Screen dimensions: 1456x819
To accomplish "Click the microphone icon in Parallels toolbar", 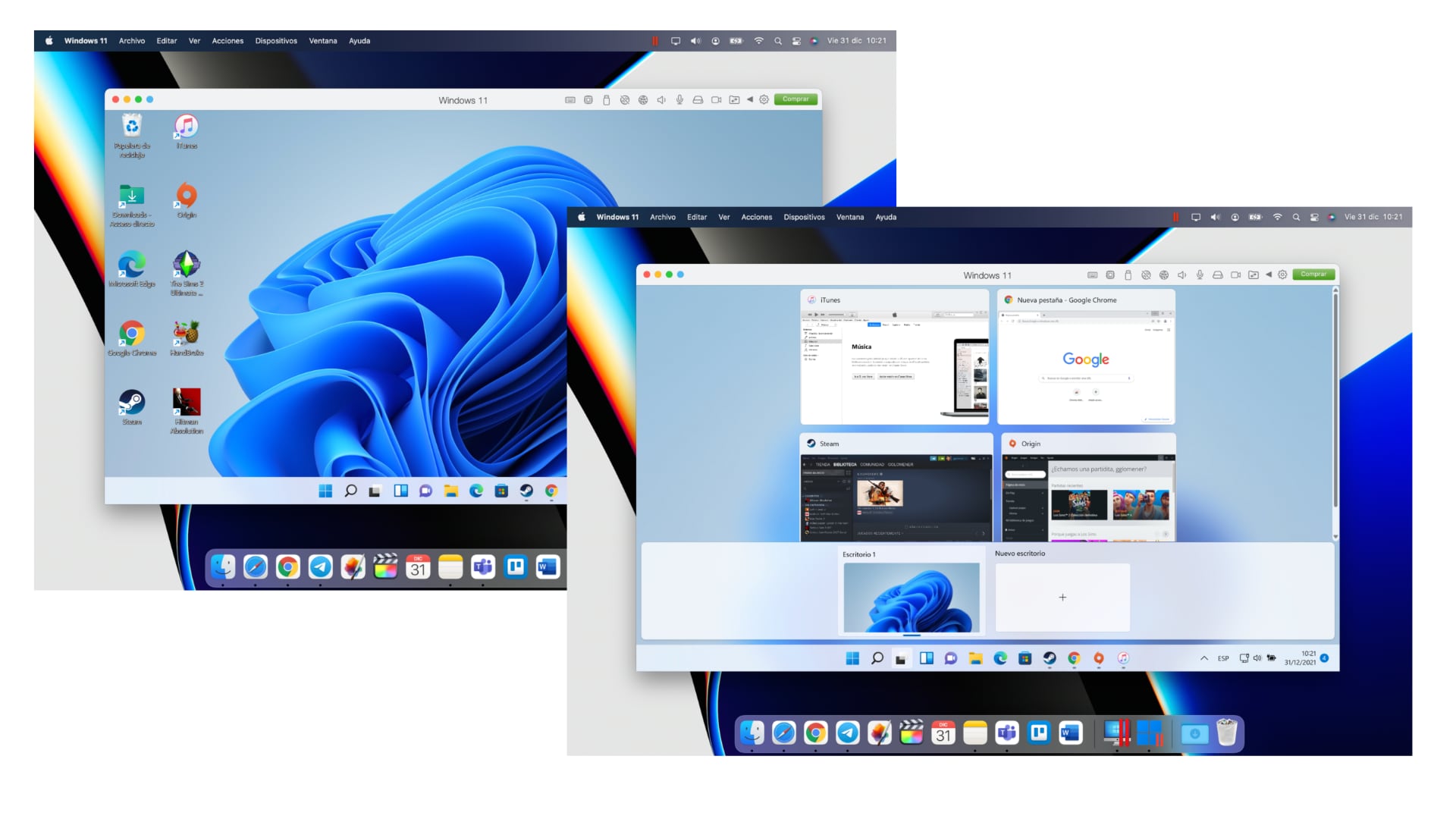I will [x=1200, y=275].
